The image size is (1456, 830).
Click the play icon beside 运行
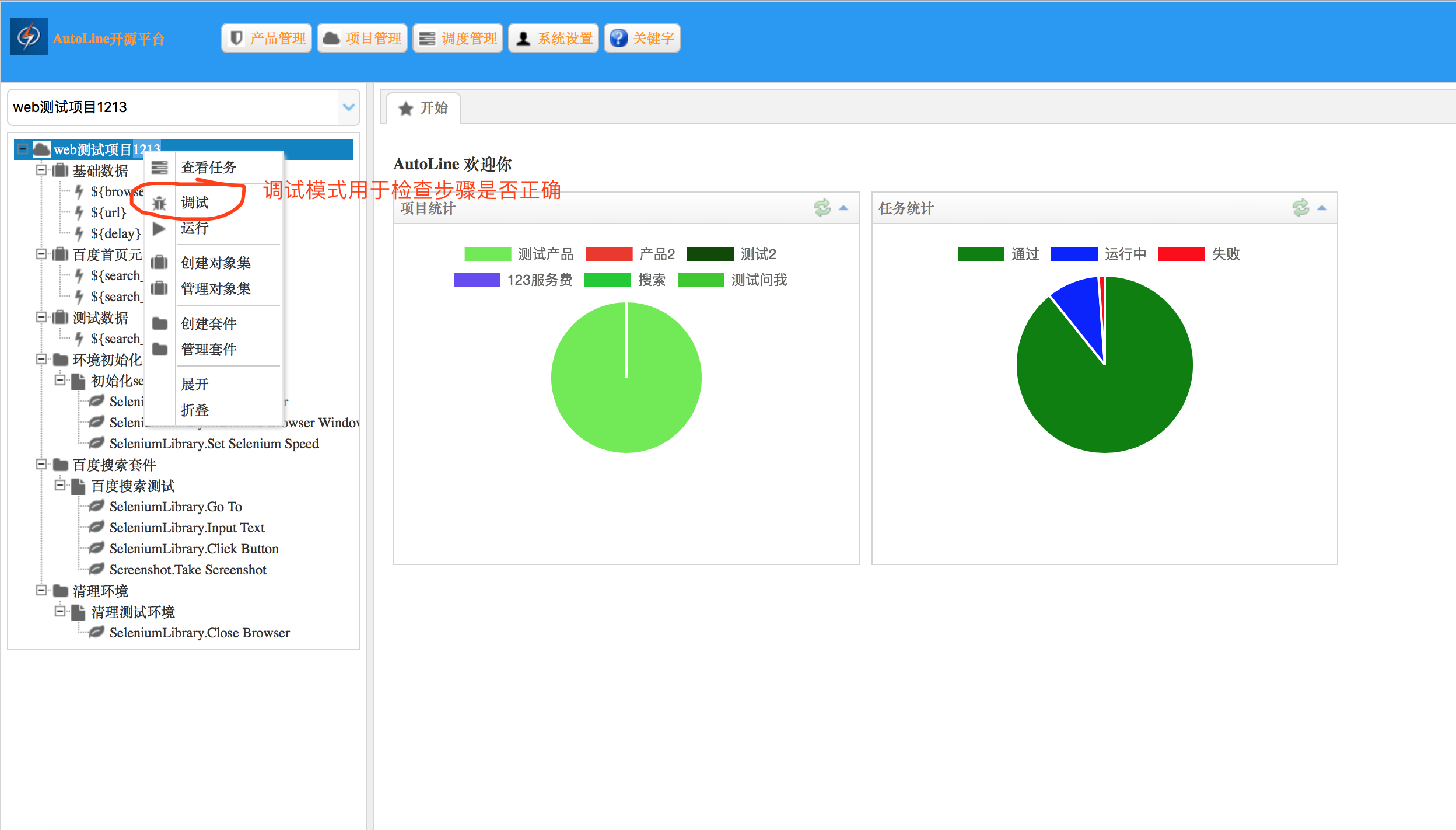(159, 228)
